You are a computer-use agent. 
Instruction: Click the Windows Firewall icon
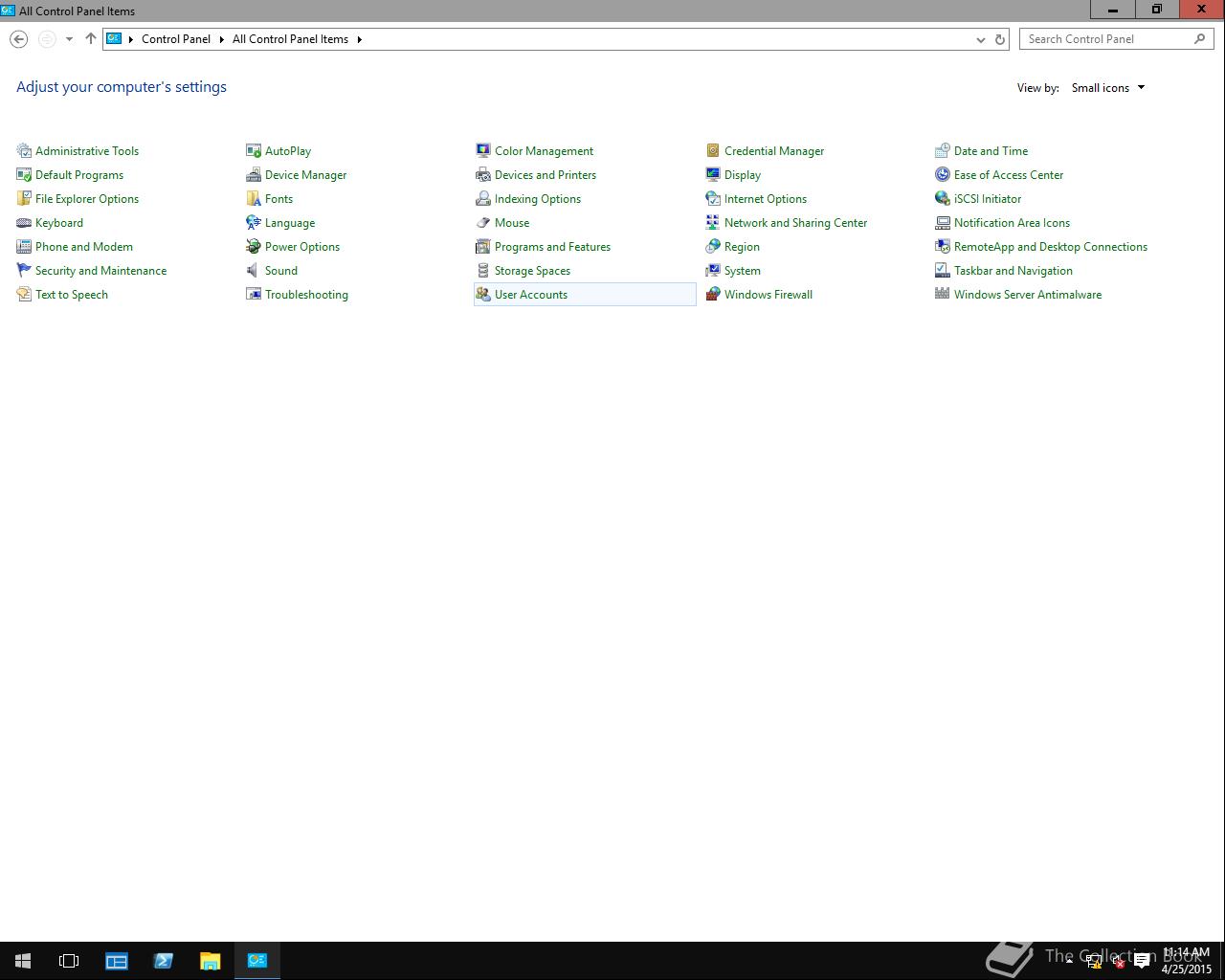coord(713,295)
